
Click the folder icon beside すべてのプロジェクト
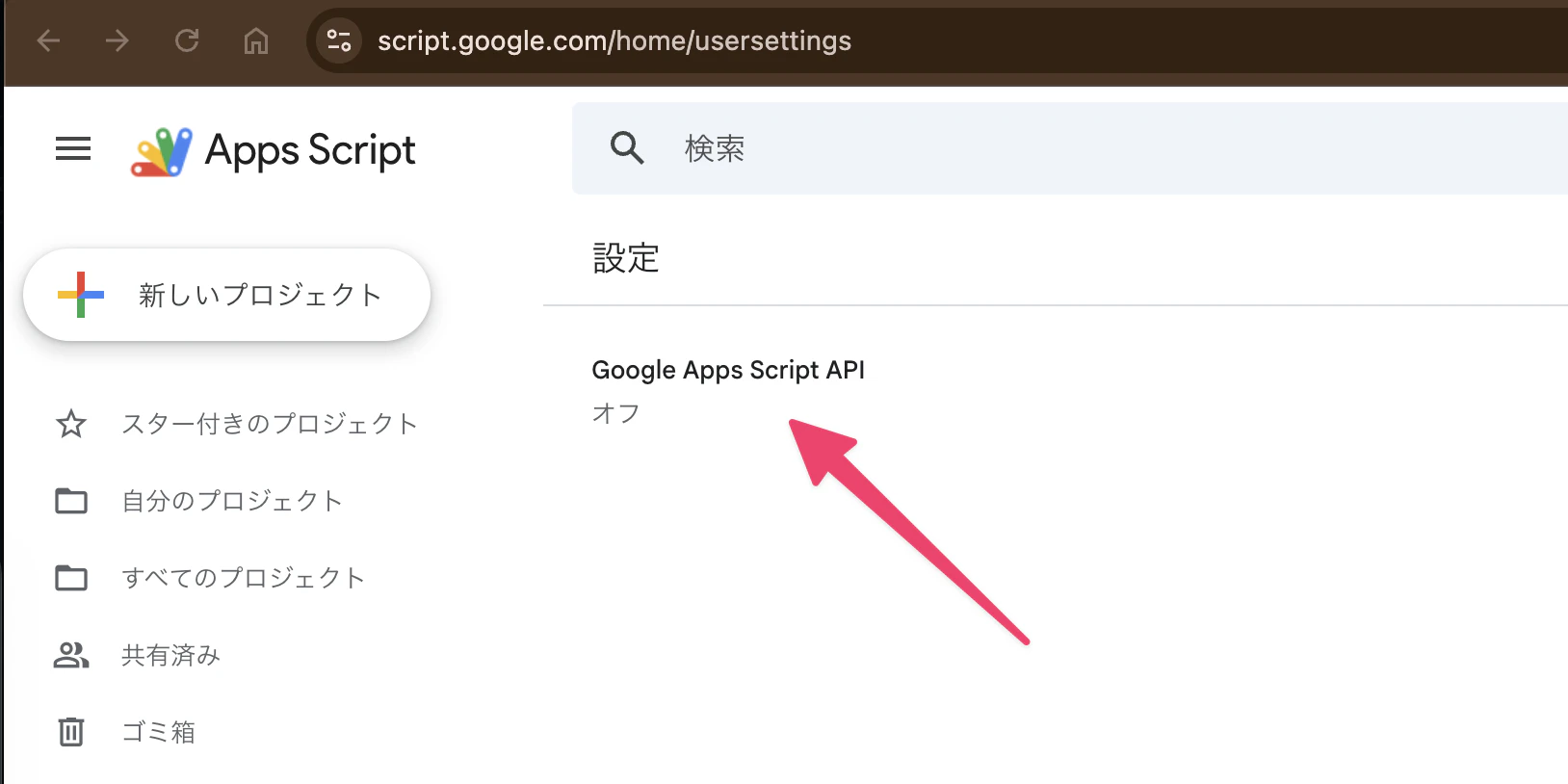click(71, 578)
